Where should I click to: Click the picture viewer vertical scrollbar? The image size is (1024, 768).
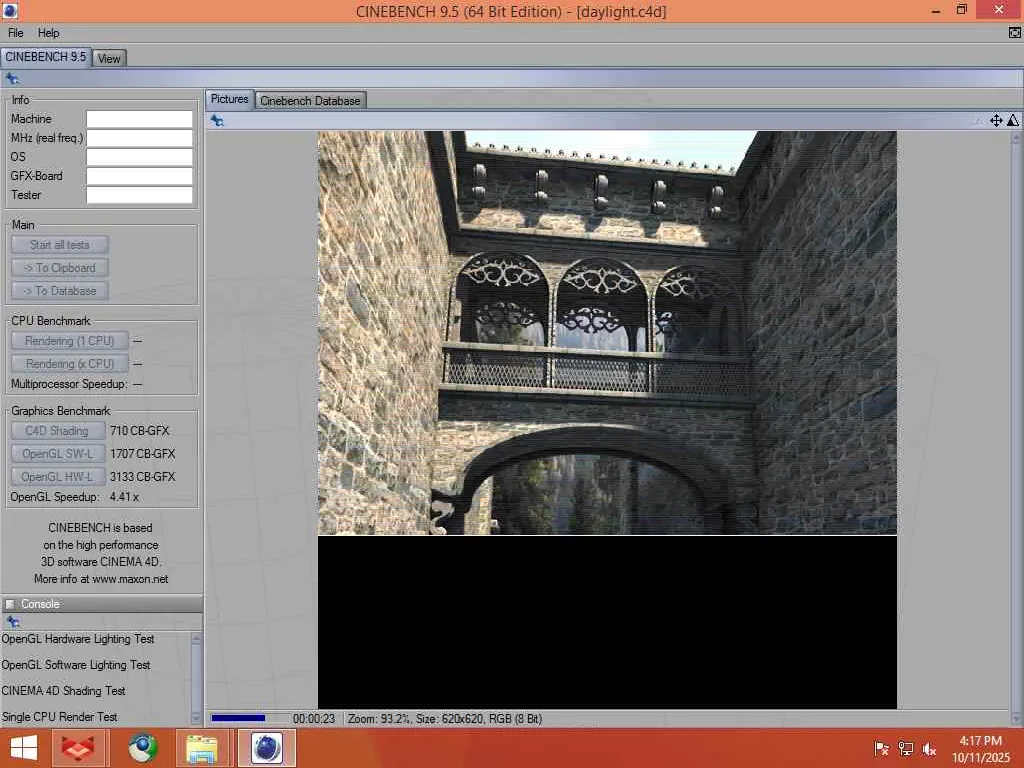(1016, 428)
